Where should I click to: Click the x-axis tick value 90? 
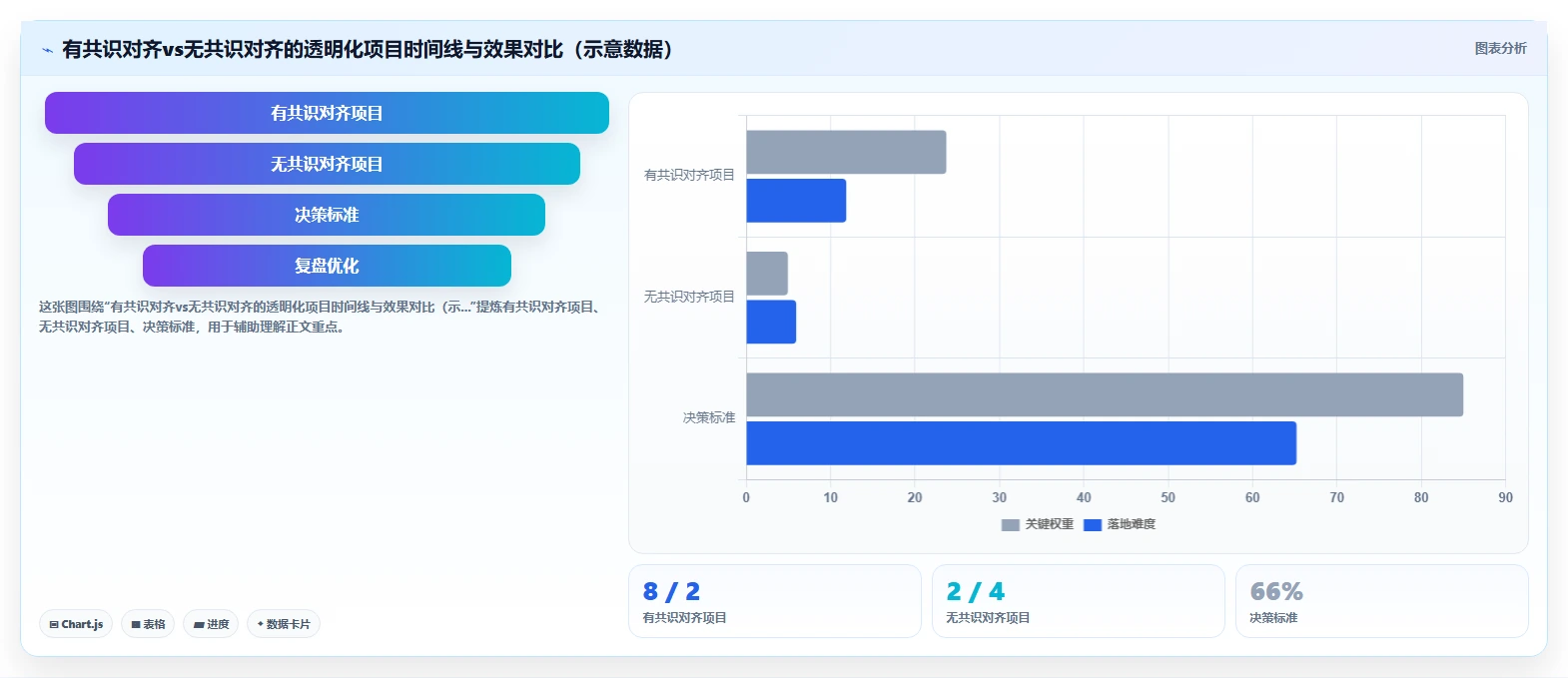1505,497
